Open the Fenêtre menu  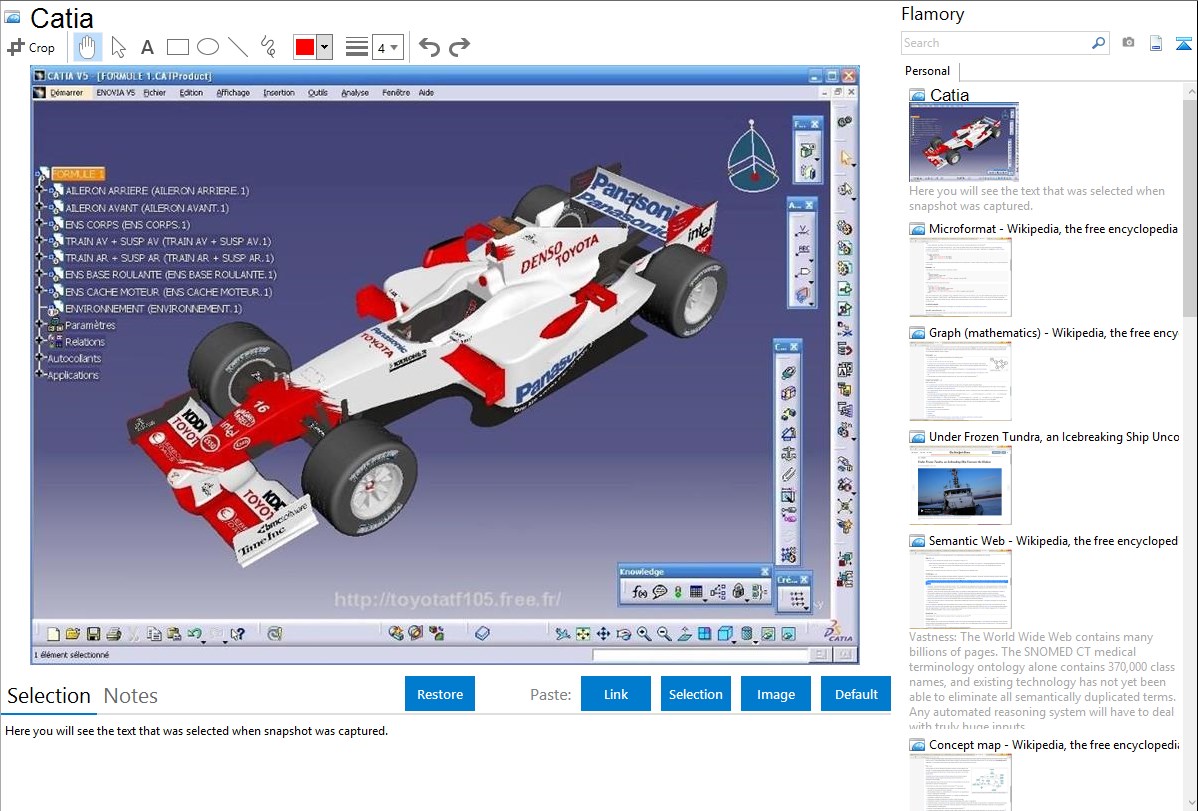(x=396, y=92)
